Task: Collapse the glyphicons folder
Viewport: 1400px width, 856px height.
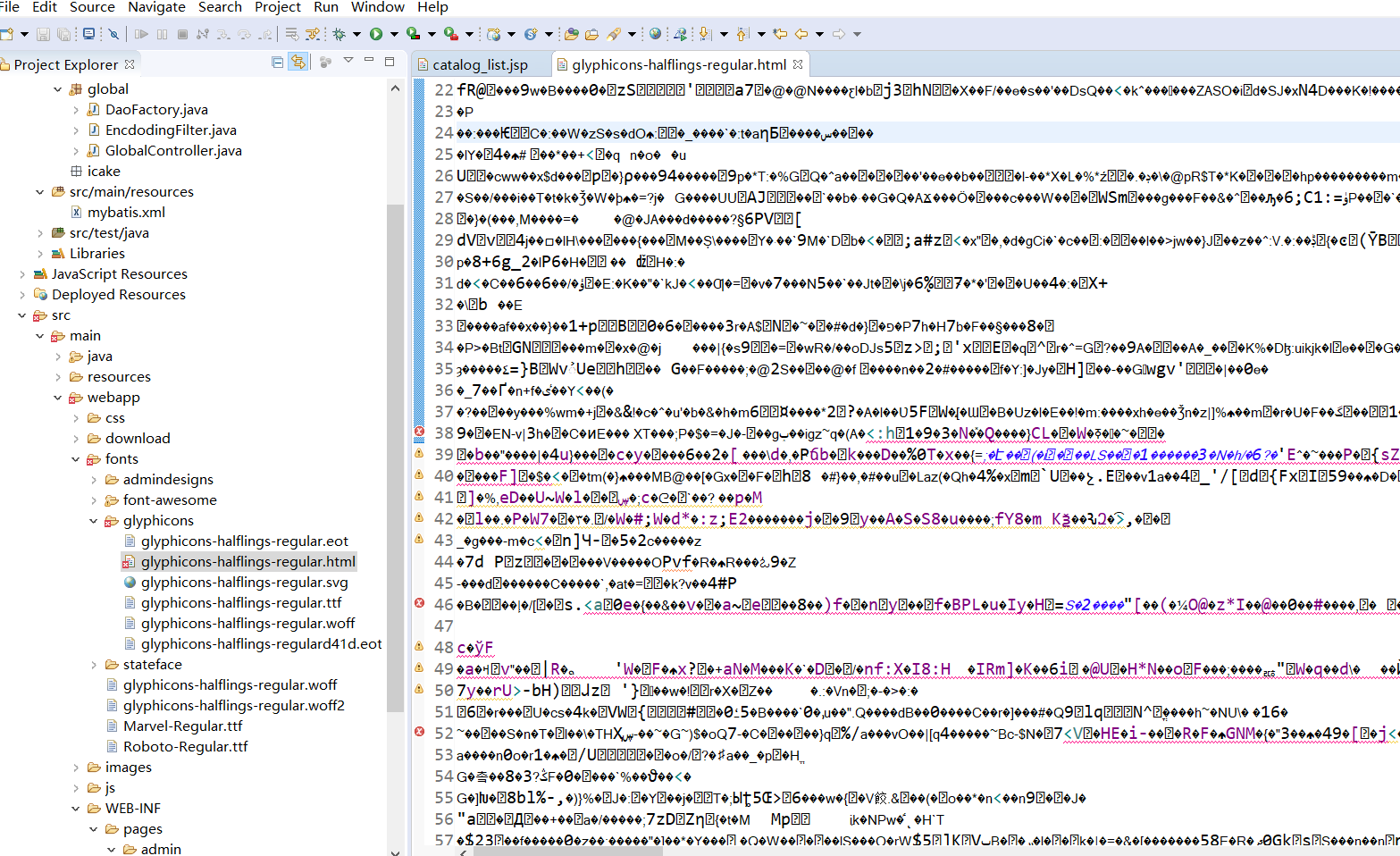Action: pos(94,521)
